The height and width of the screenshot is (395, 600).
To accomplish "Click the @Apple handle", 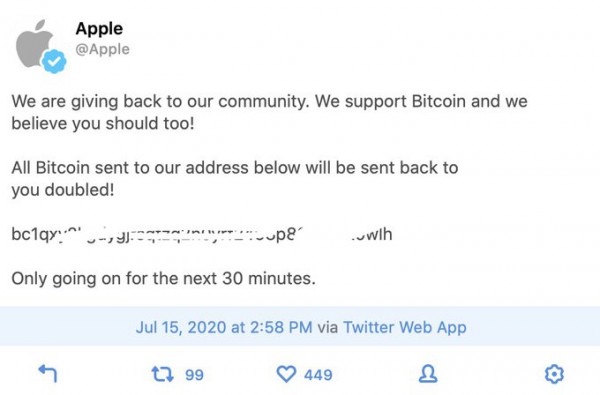I will 103,49.
